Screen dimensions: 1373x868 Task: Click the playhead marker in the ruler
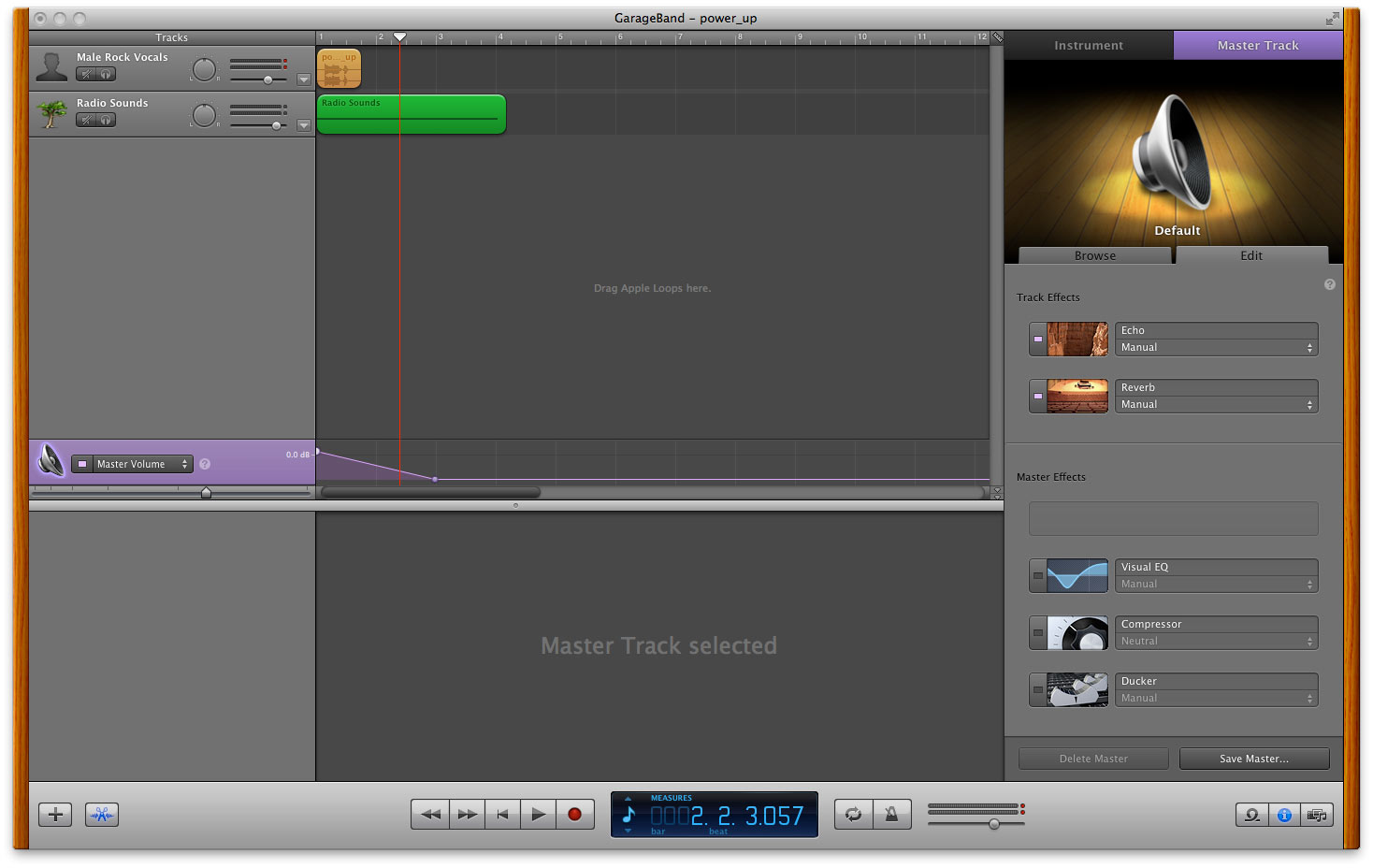[x=399, y=37]
